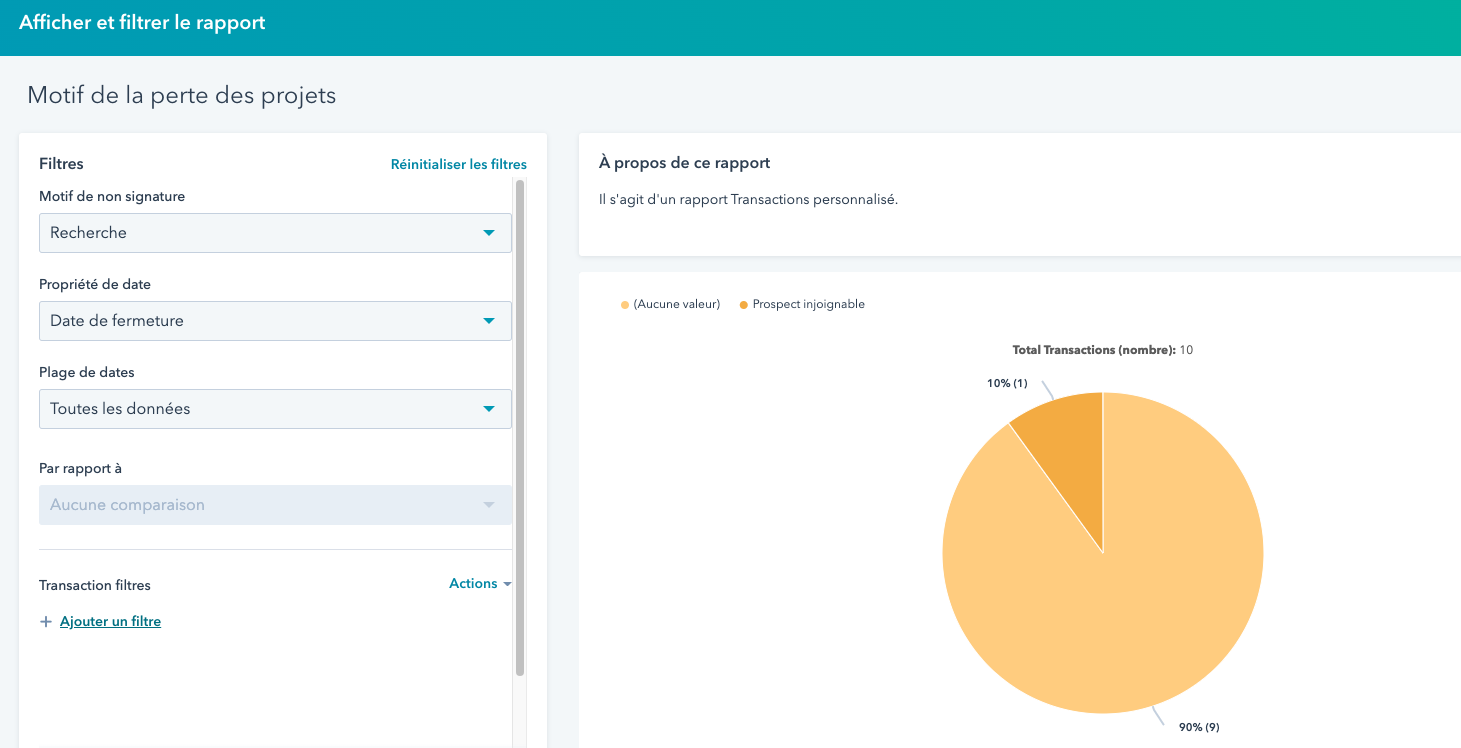
Task: Click the Réinitialiser les filtres link
Action: tap(458, 164)
